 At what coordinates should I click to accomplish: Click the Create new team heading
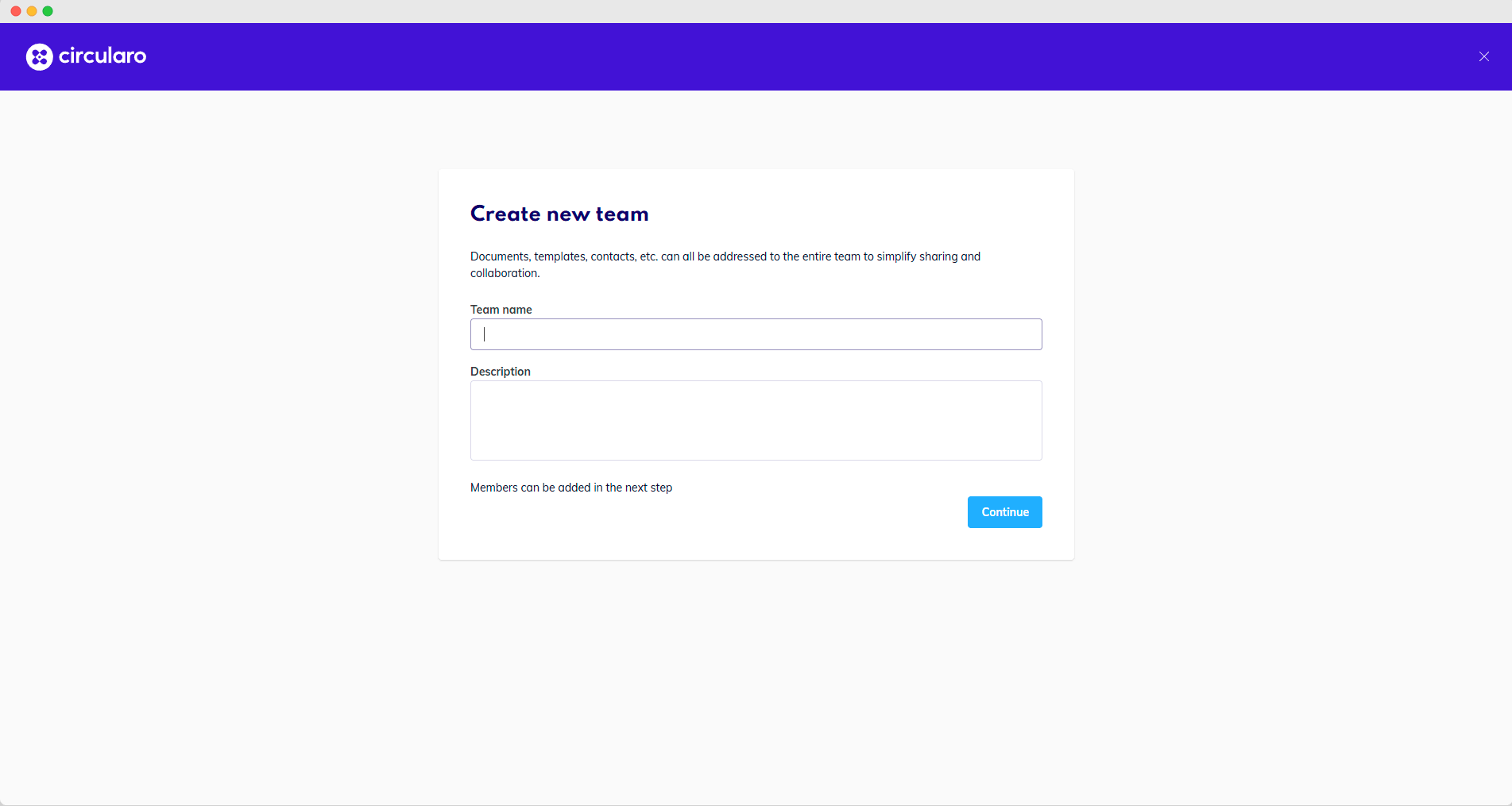(x=559, y=213)
